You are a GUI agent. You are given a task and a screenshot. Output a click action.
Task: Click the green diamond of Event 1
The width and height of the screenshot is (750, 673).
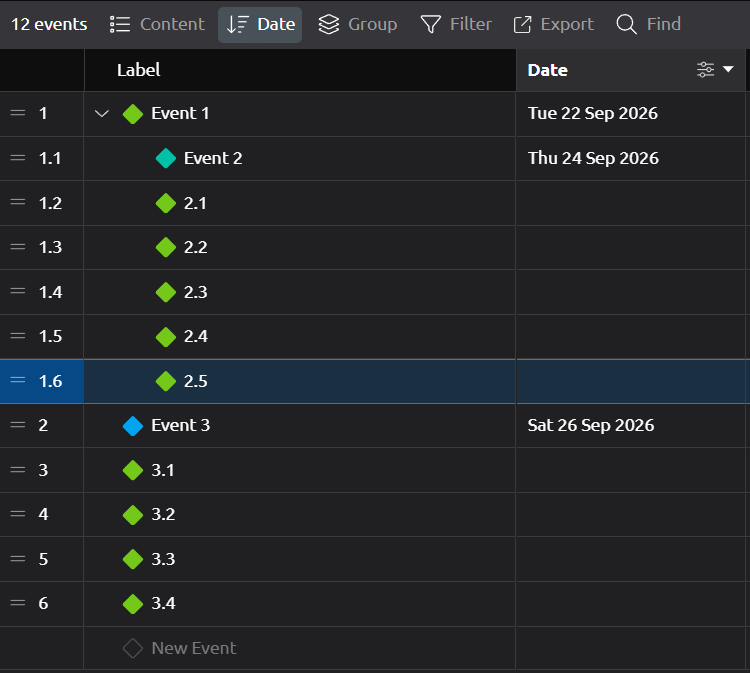tap(133, 114)
